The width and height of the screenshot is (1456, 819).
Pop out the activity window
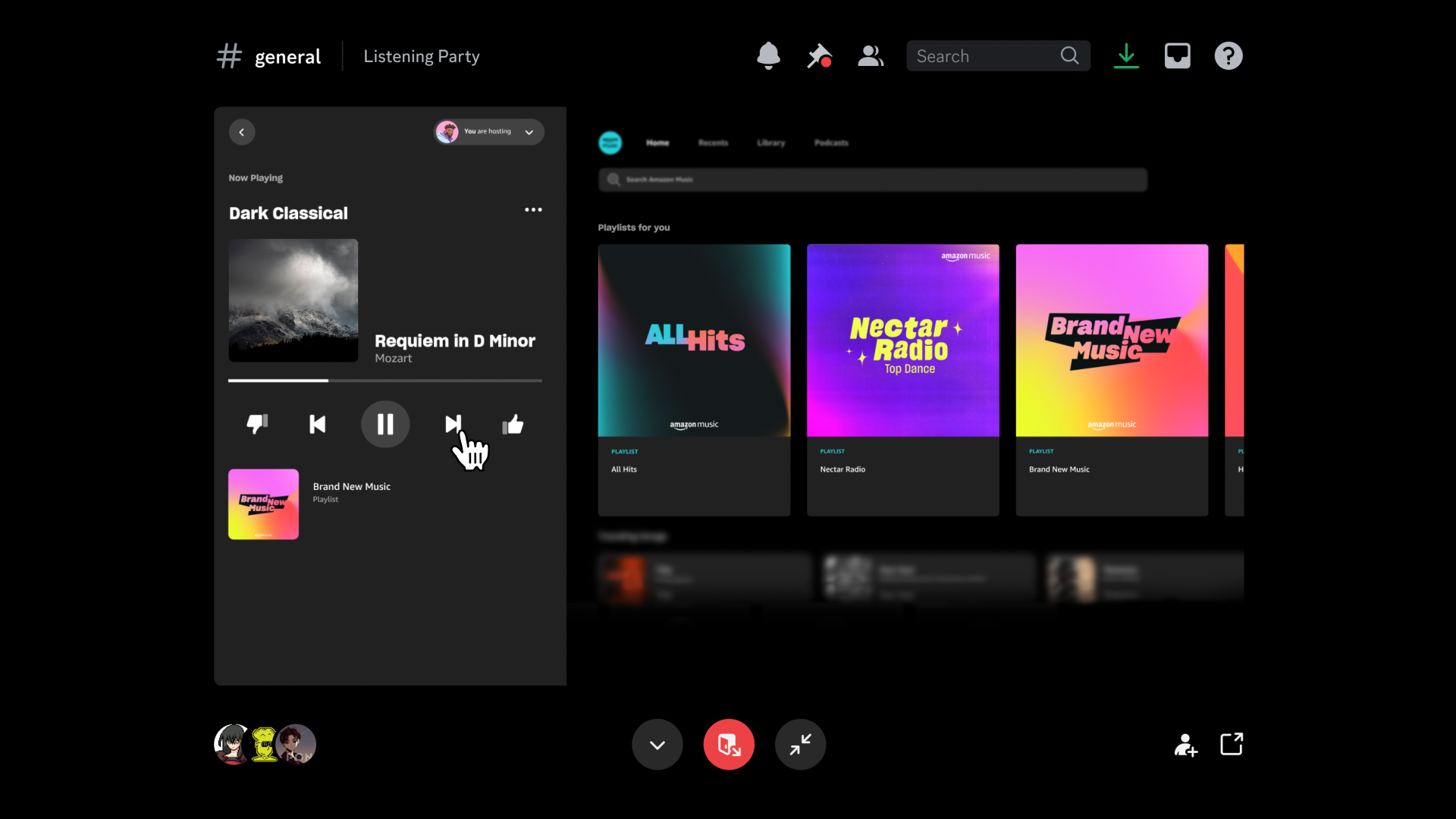pos(1232,744)
